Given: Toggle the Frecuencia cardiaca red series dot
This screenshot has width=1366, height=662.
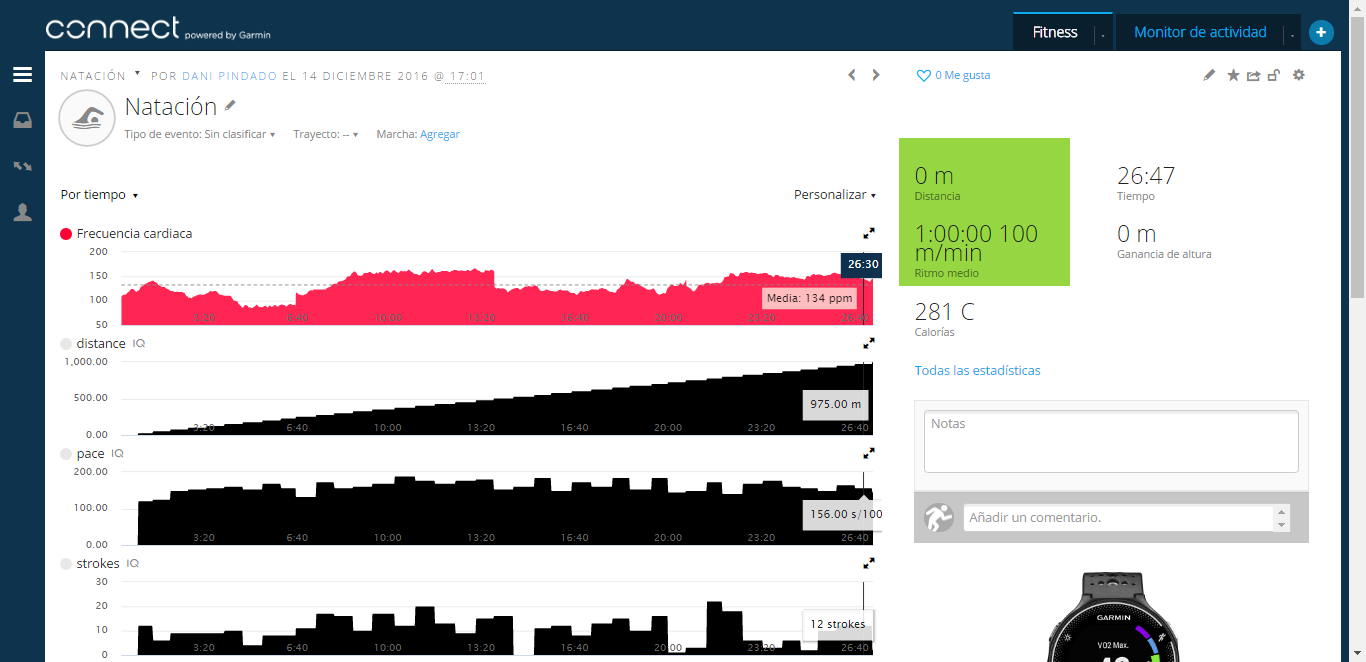Looking at the screenshot, I should (66, 234).
